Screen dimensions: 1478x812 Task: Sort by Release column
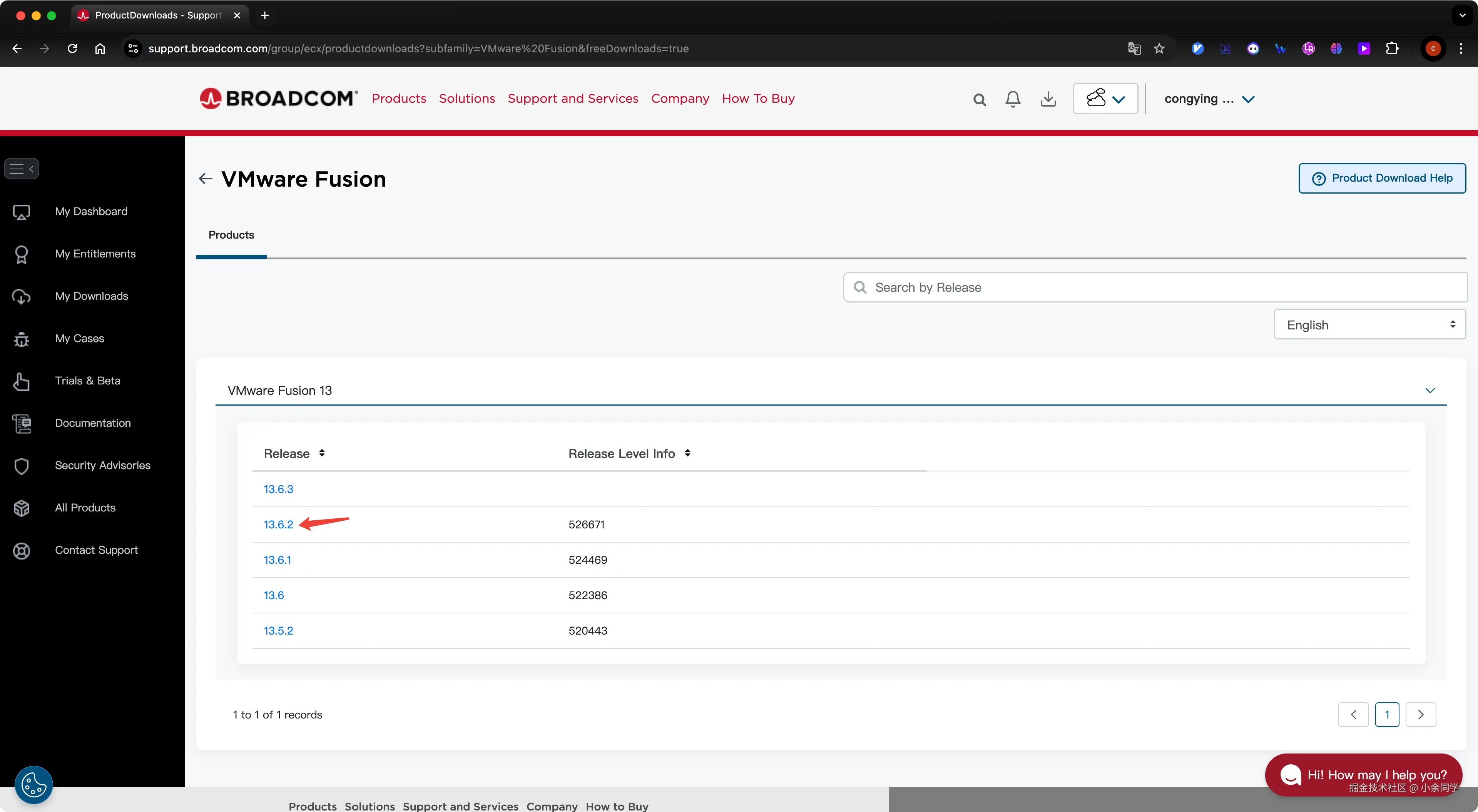(322, 453)
